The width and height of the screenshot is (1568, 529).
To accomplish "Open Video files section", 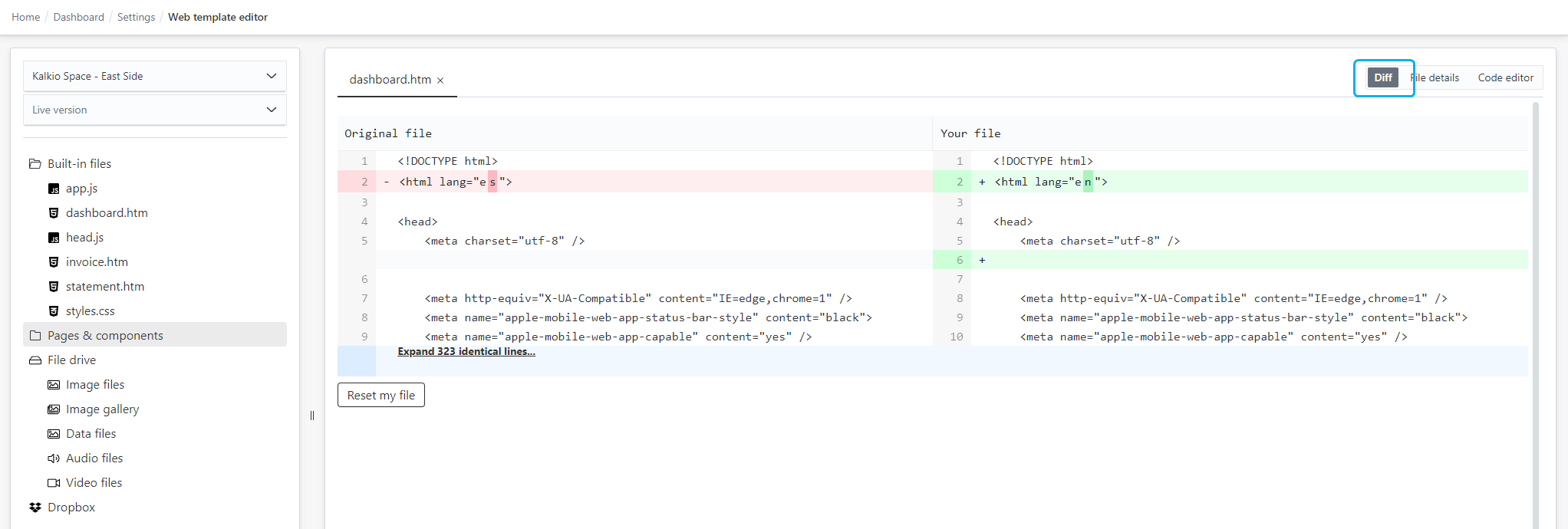I will (94, 483).
